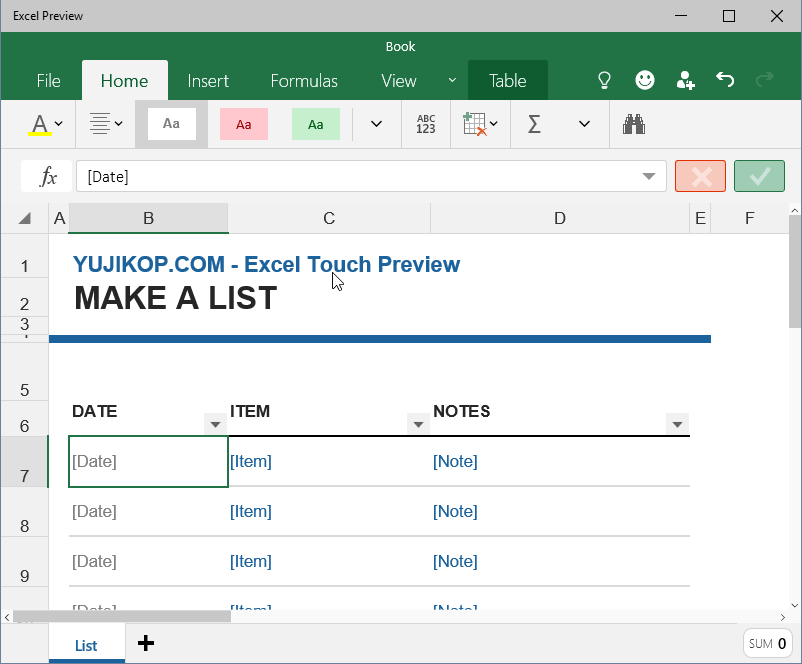The image size is (802, 664).
Task: Open the font color tool
Action: tap(40, 124)
